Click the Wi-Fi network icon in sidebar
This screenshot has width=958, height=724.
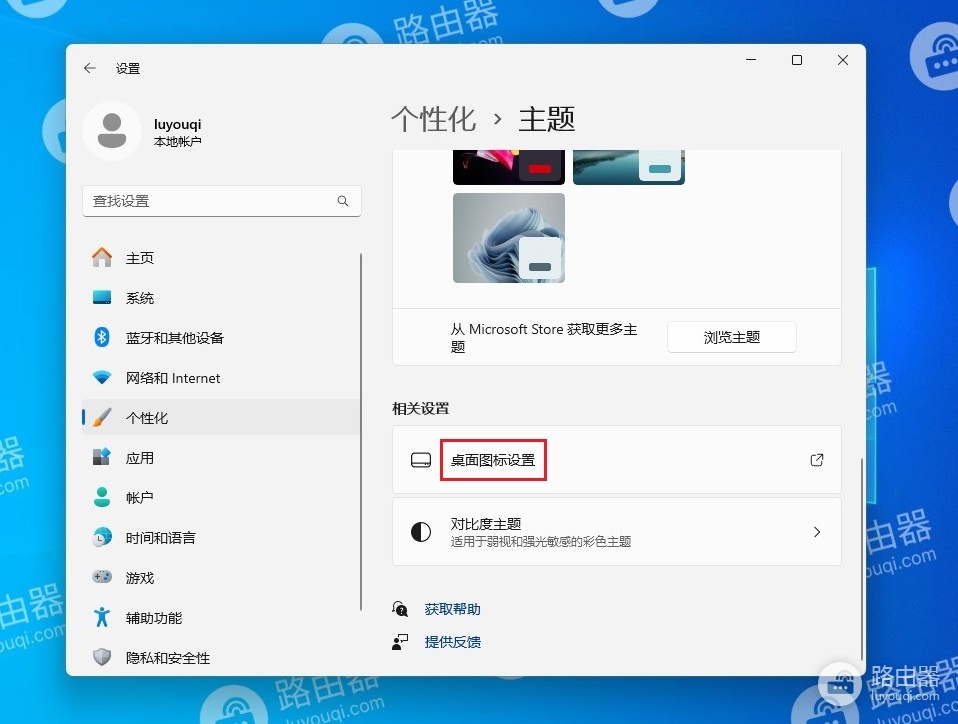102,378
